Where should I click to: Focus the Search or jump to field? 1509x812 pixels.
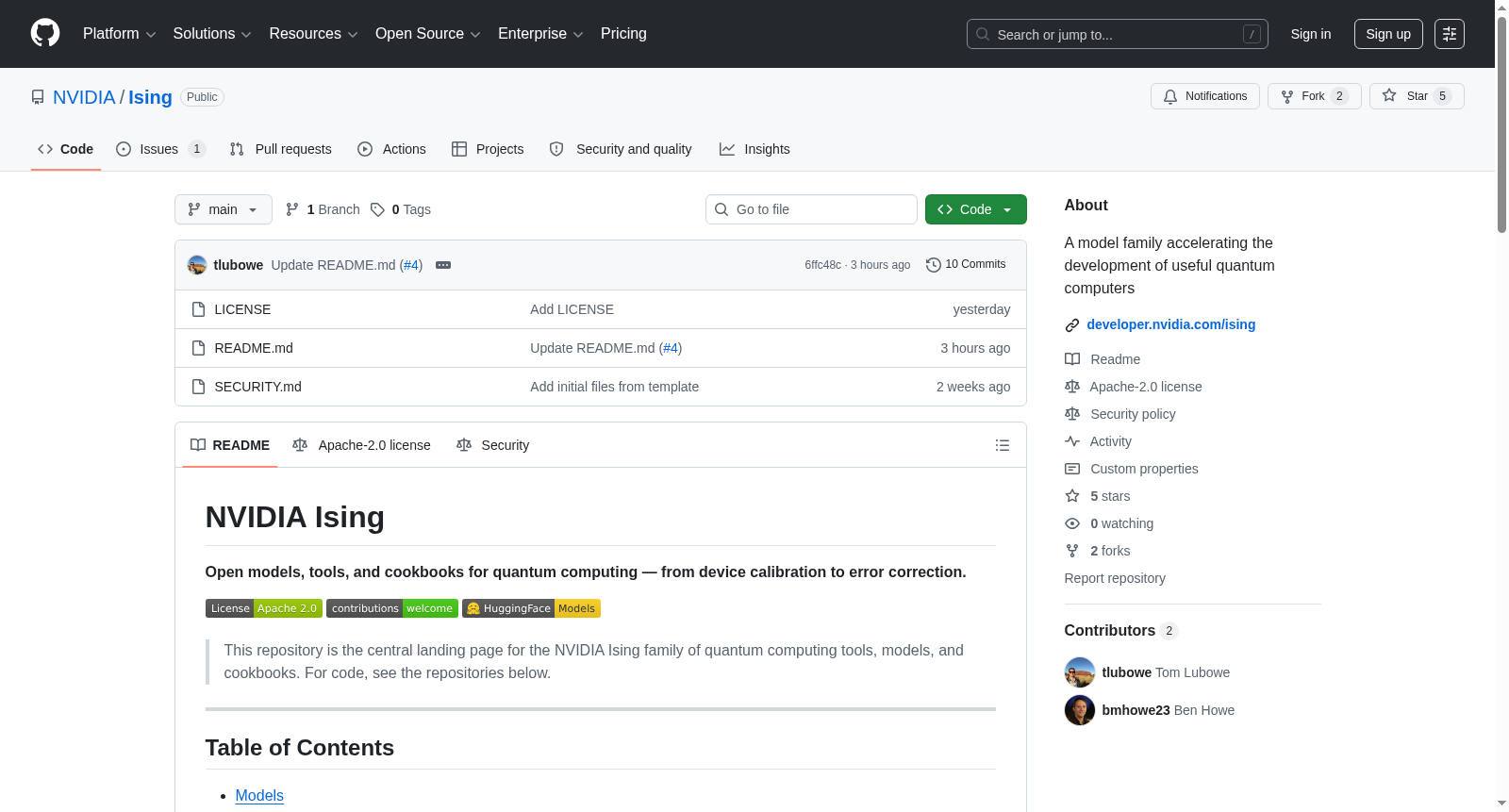[x=1118, y=34]
